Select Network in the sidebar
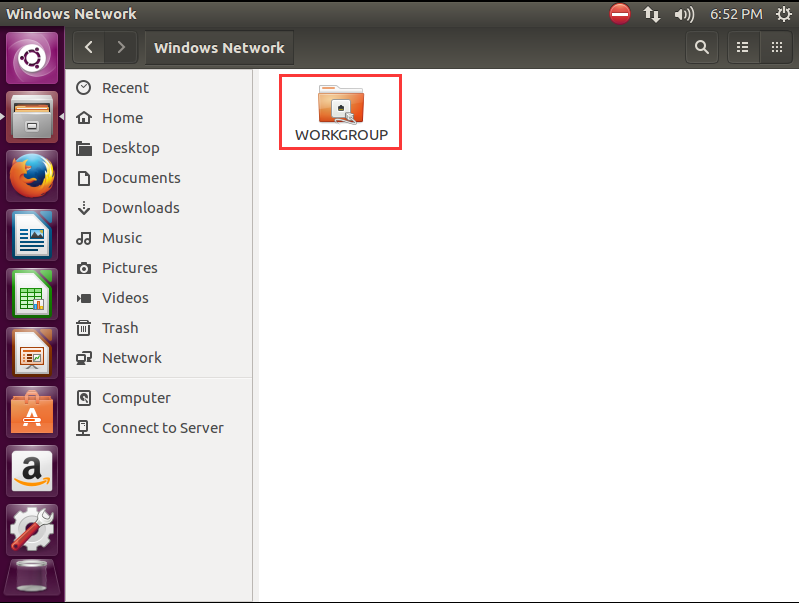This screenshot has width=799, height=603. (x=159, y=358)
